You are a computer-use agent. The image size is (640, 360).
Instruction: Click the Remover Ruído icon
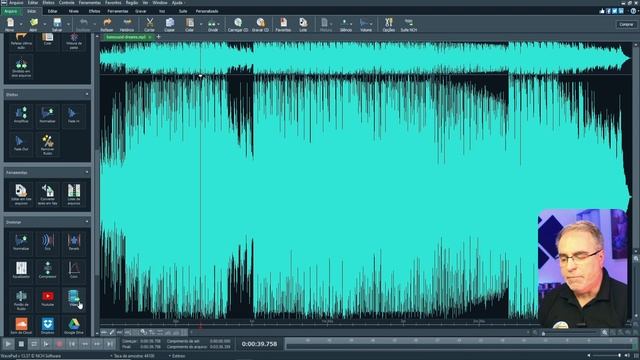[x=47, y=144]
